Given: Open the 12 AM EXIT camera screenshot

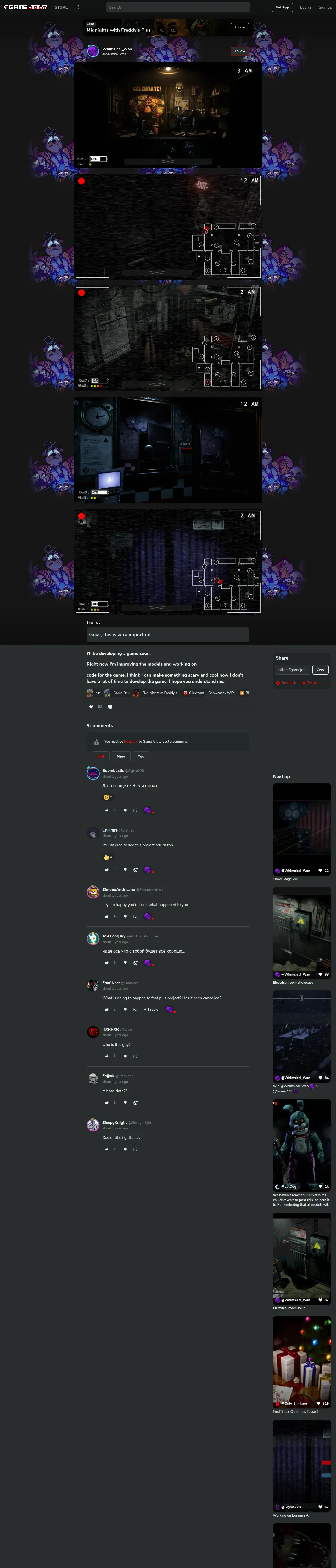Looking at the screenshot, I should click(168, 227).
